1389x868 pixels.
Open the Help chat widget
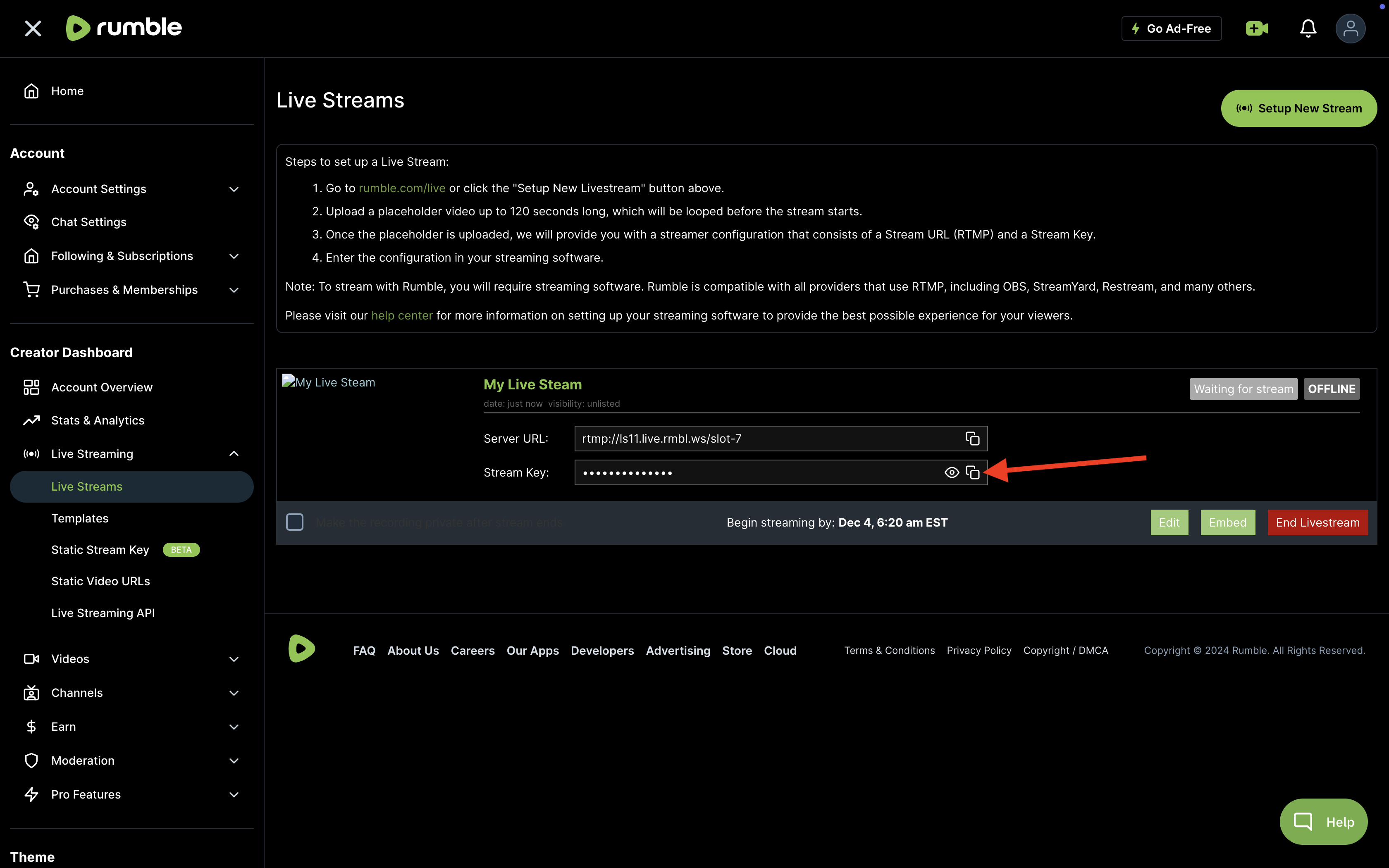pyautogui.click(x=1323, y=821)
